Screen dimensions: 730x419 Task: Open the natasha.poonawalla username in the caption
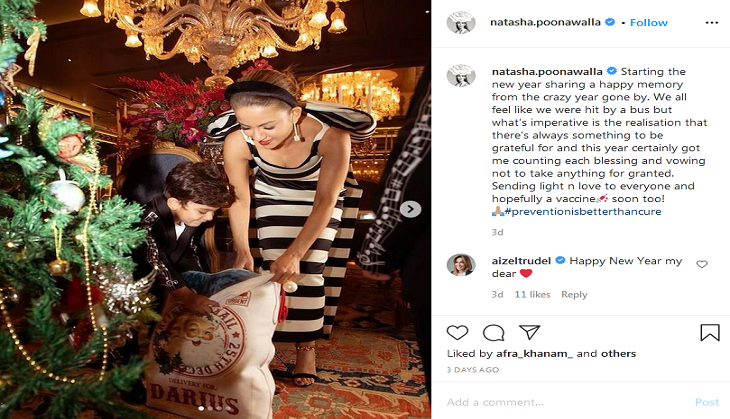[x=547, y=72]
